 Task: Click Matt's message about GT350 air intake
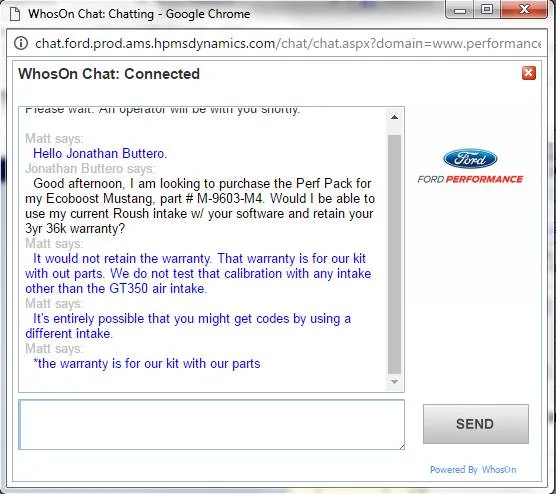[198, 273]
